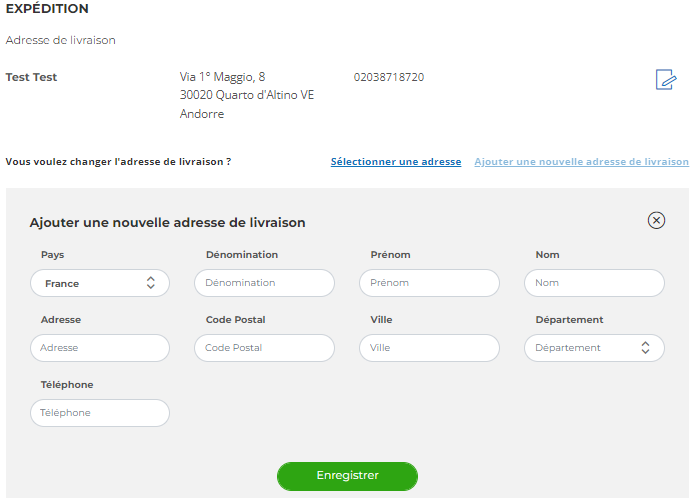The image size is (694, 498).
Task: Select the Nom input field
Action: [594, 283]
